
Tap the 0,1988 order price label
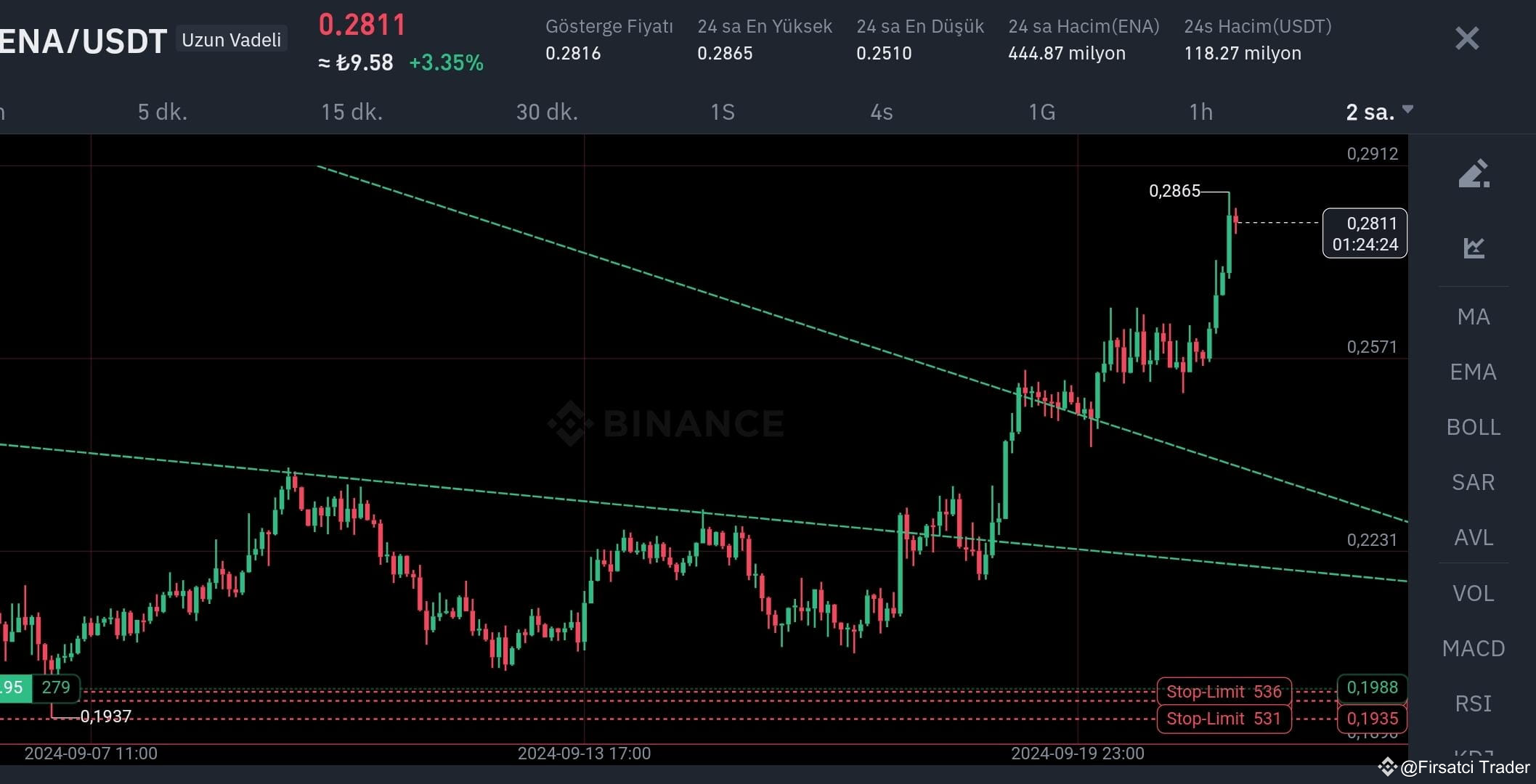(1372, 687)
